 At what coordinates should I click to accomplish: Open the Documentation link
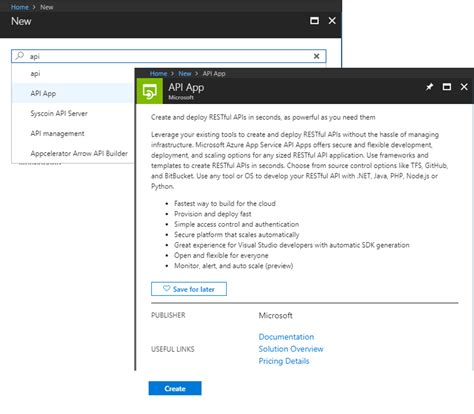pos(286,337)
